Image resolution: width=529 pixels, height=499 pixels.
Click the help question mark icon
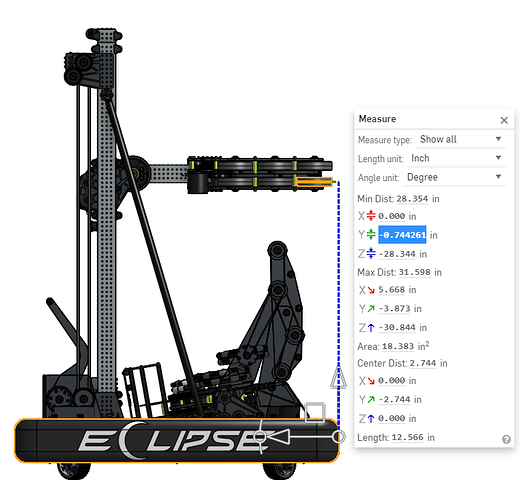tap(506, 439)
